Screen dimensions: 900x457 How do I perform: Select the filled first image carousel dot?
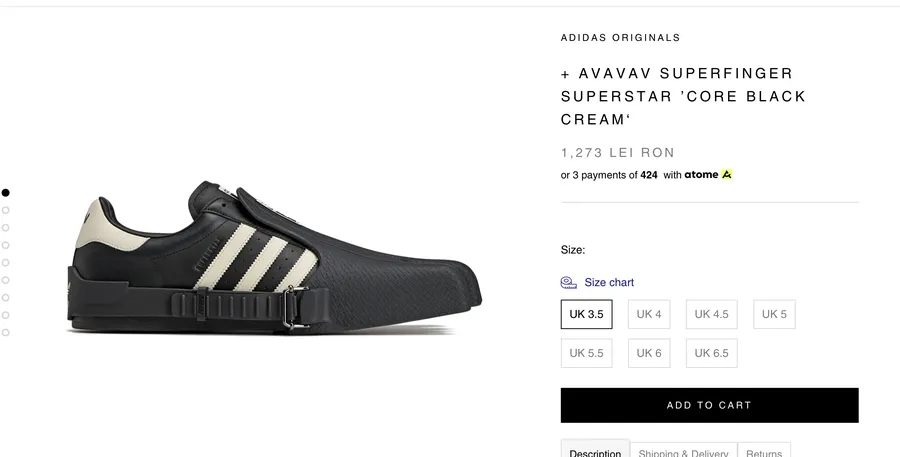pos(6,193)
